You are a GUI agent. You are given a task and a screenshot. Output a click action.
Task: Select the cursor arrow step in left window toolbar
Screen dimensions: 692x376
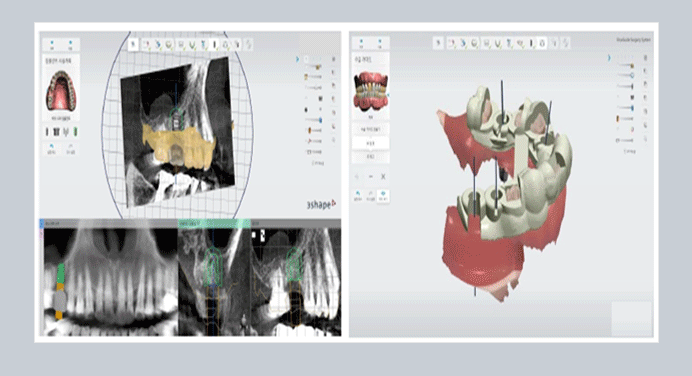coord(134,44)
